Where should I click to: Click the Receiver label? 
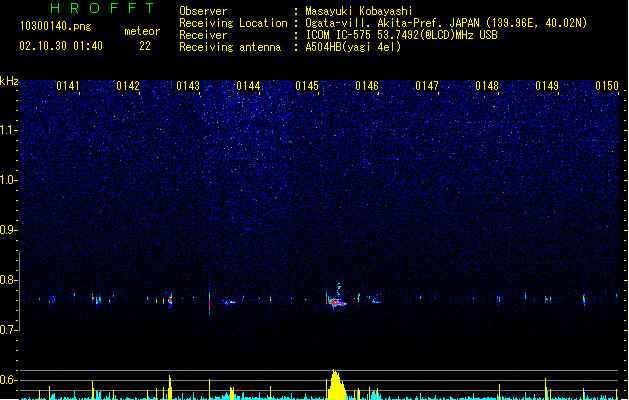click(x=203, y=35)
